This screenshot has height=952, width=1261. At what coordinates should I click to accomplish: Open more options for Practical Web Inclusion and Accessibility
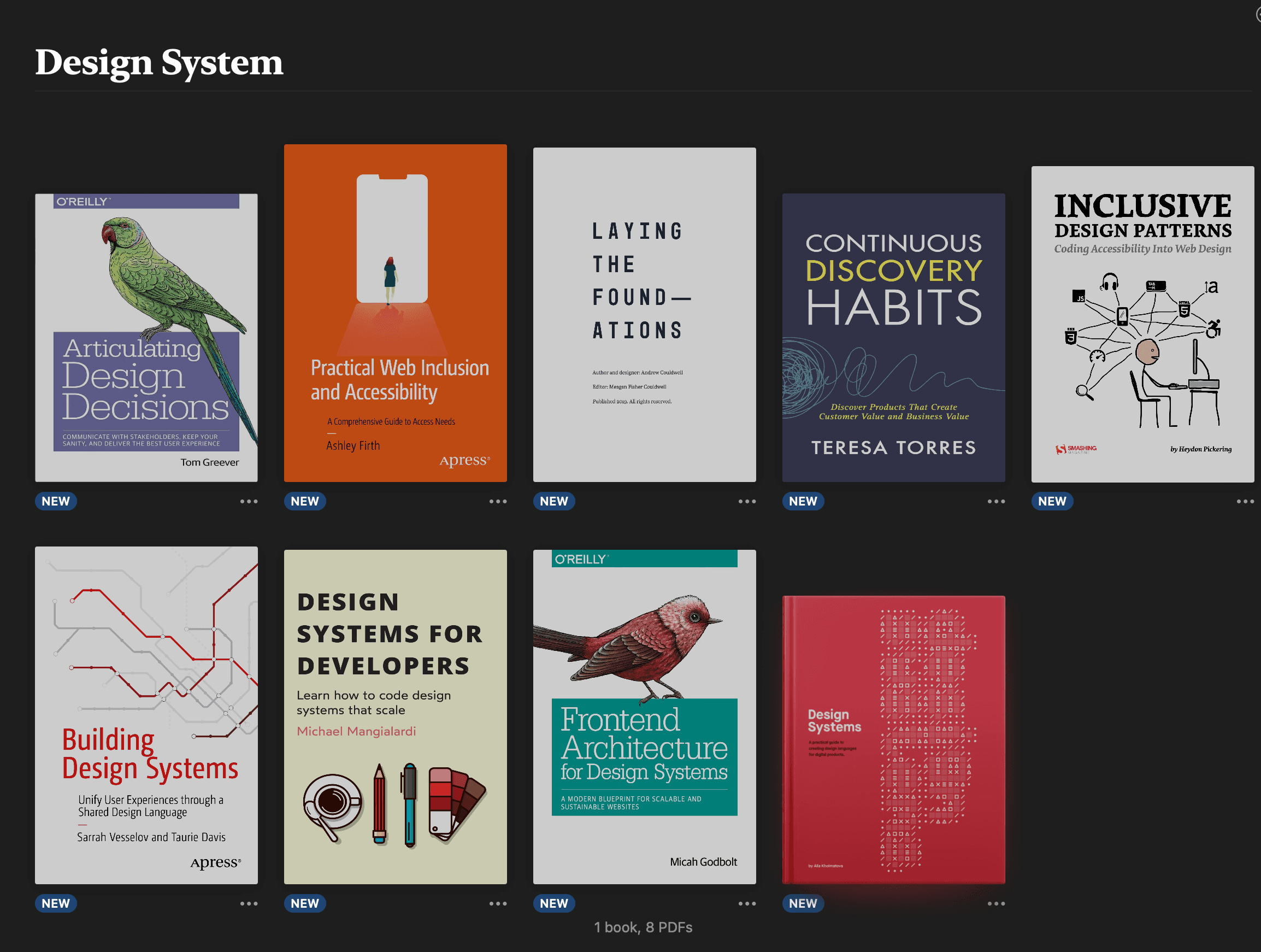coord(498,501)
